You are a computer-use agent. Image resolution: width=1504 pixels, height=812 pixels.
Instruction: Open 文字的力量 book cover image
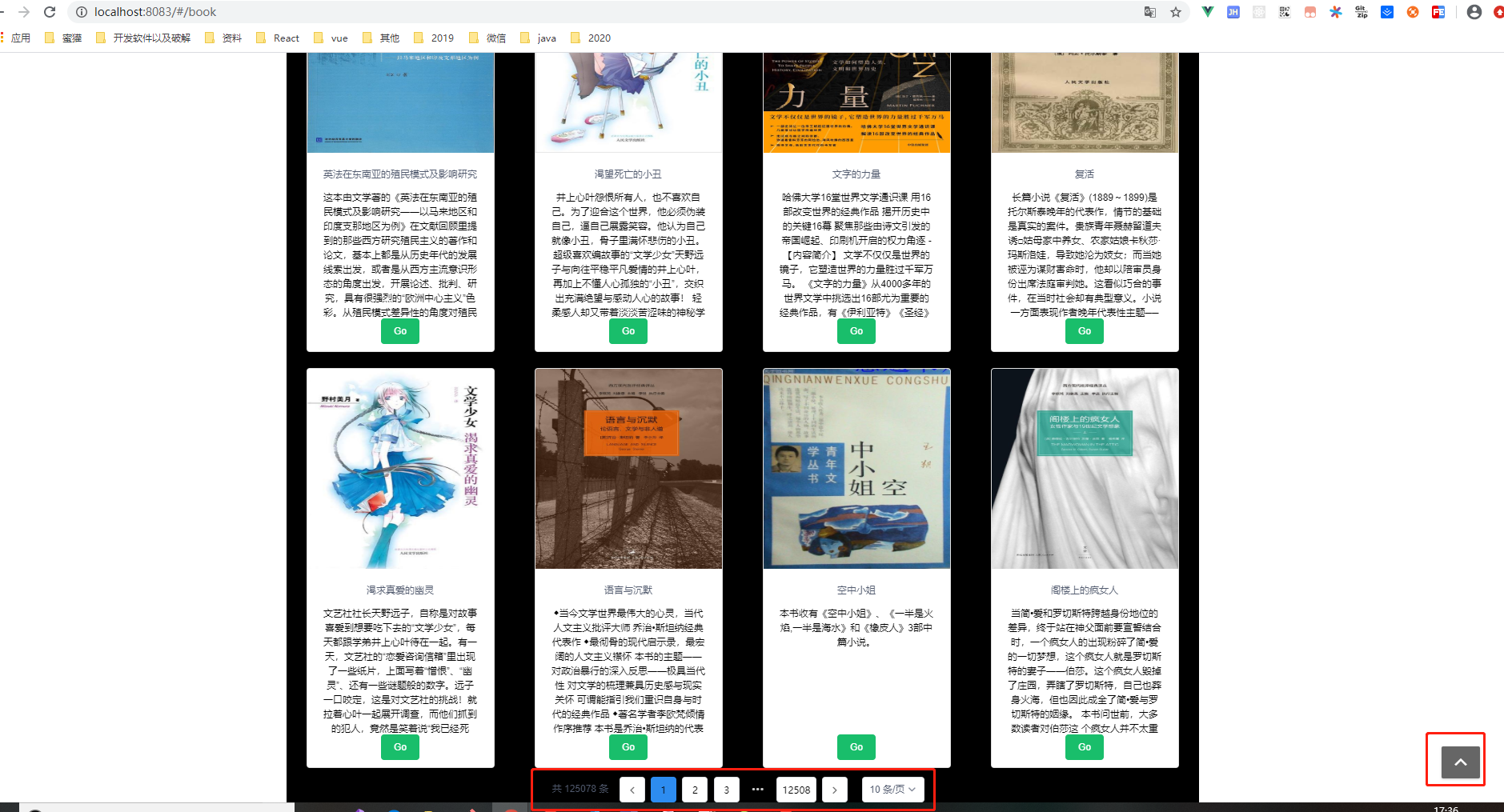pos(856,102)
